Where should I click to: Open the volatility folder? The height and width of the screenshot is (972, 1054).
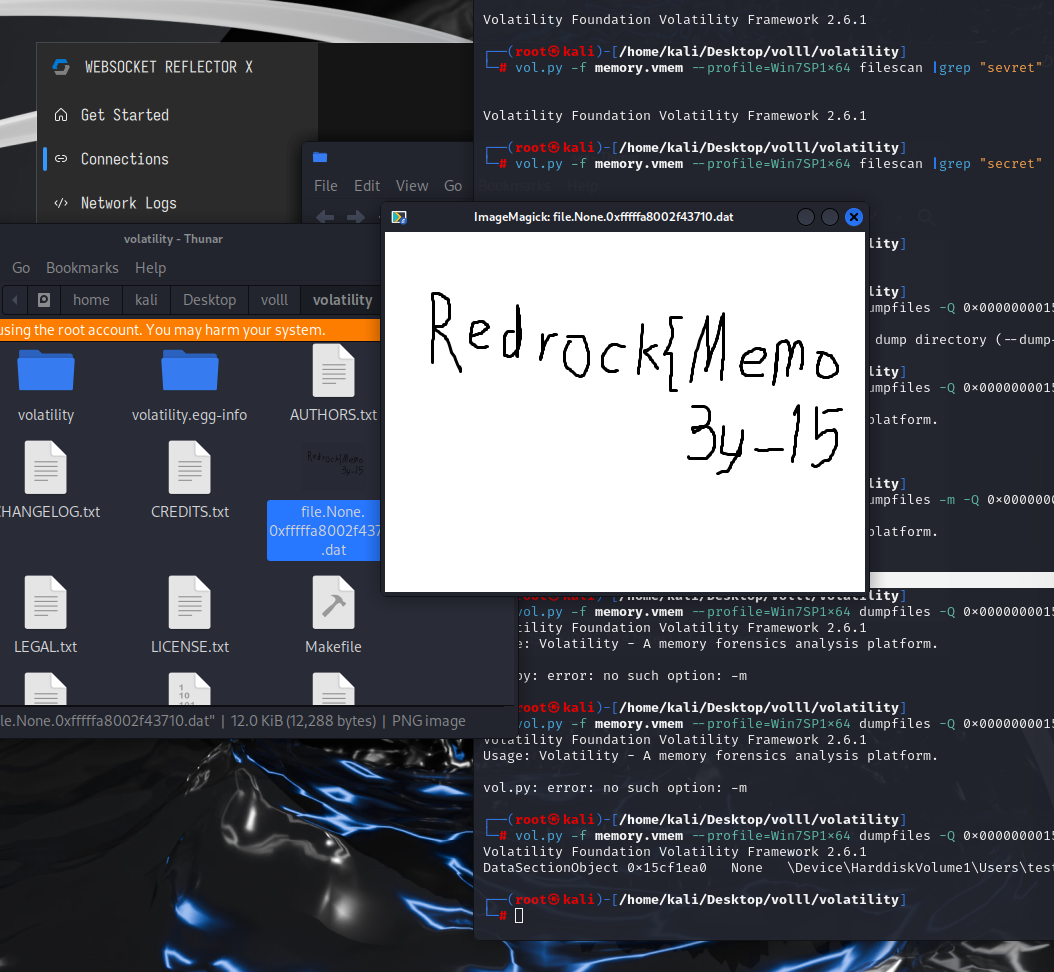(x=46, y=370)
